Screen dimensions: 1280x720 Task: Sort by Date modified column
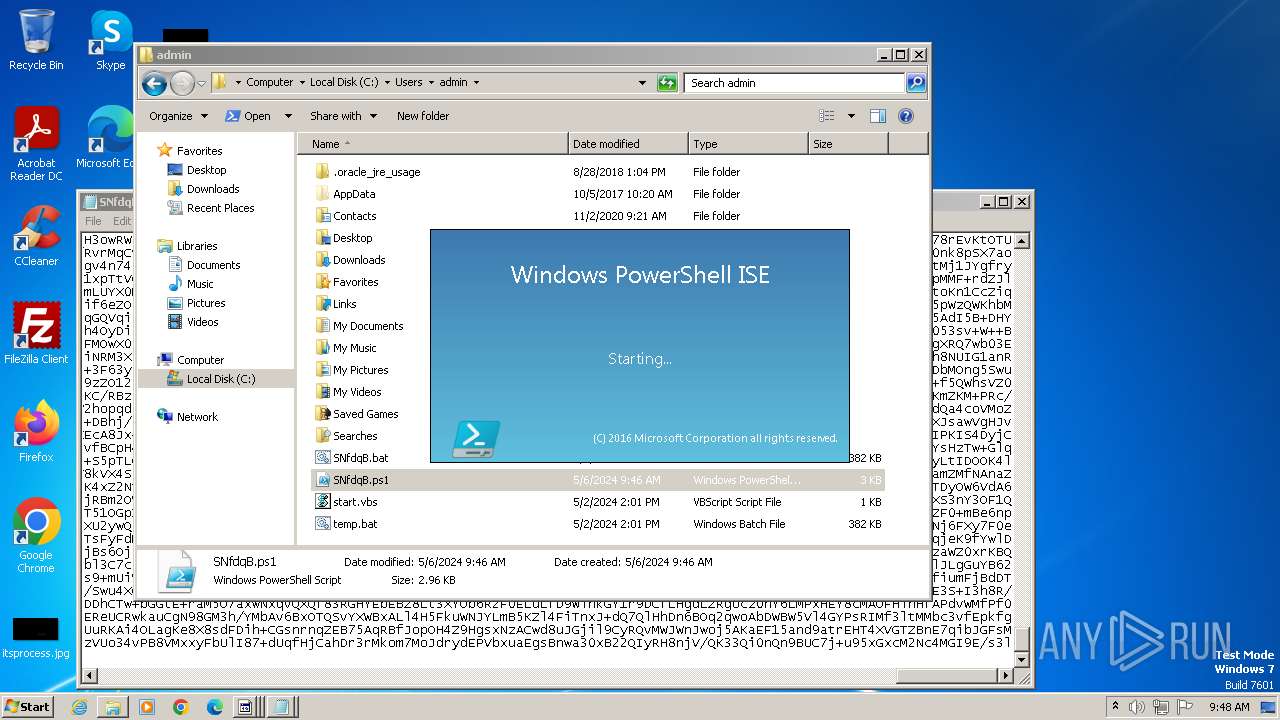[628, 144]
